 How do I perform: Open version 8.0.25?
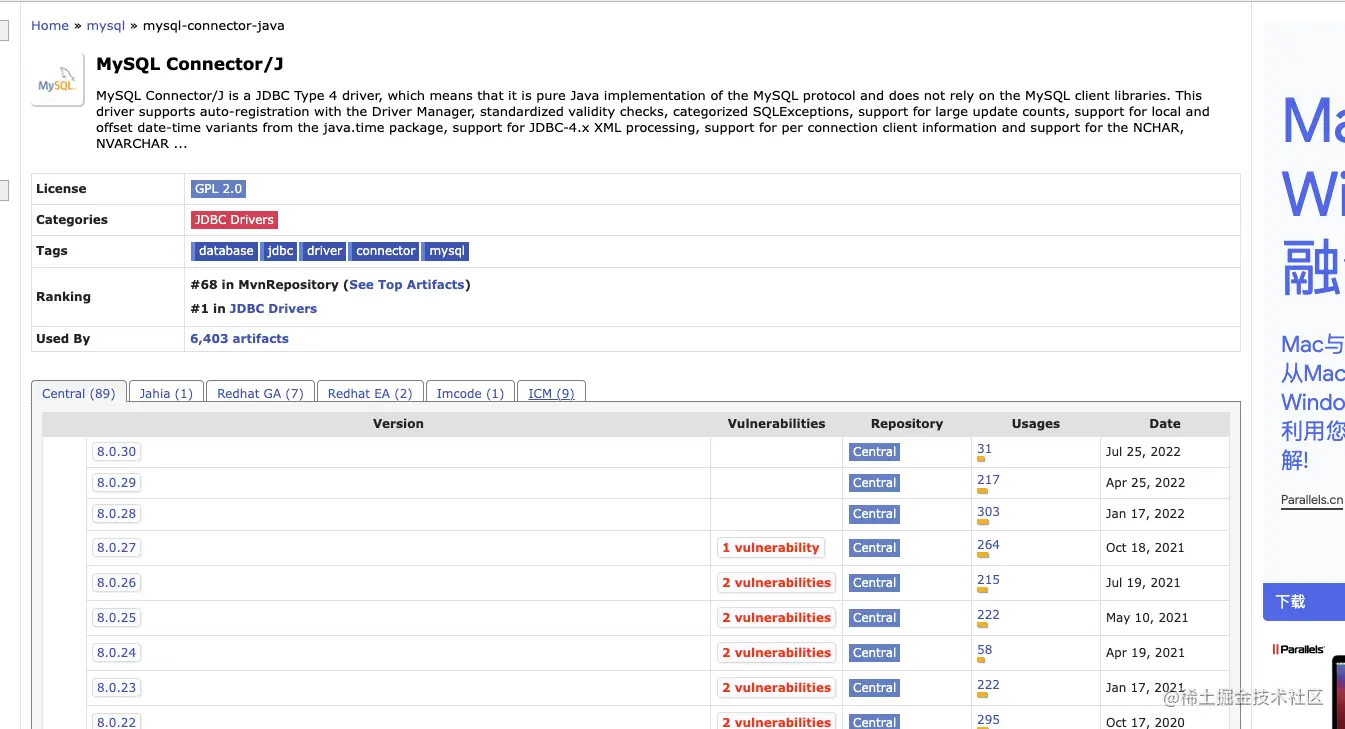pos(116,618)
